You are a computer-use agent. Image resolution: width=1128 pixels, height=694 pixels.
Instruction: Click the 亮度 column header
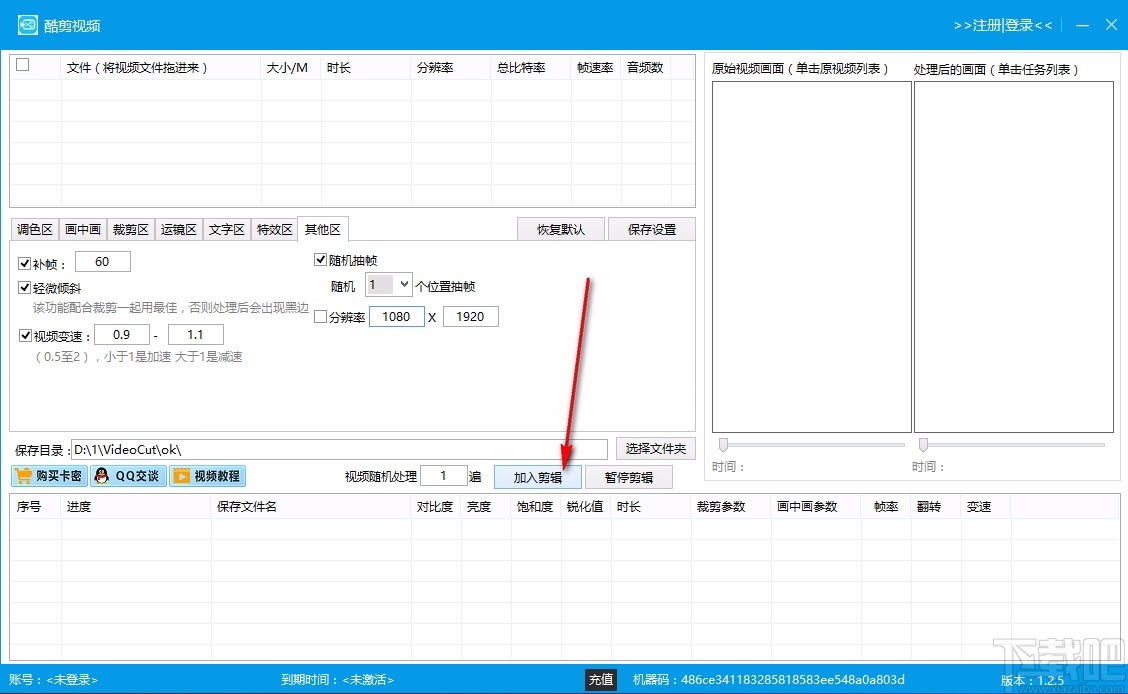[x=486, y=506]
